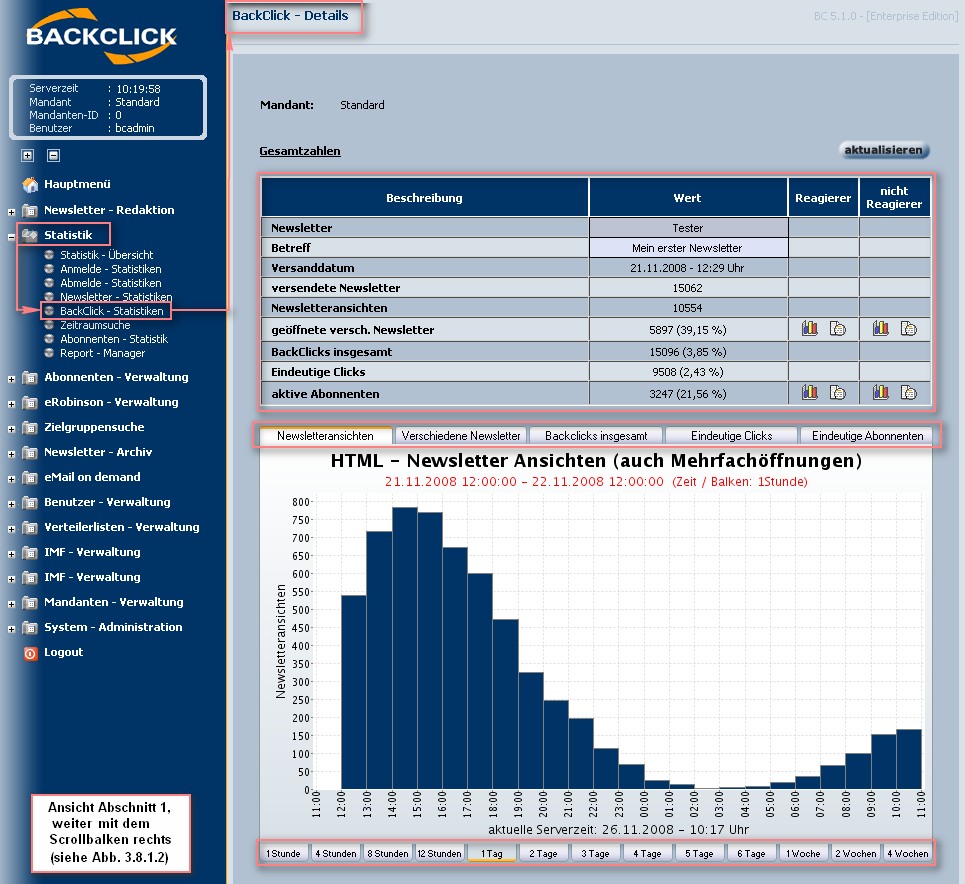Click the Newsletter - Redaktion folder icon

[x=30, y=211]
